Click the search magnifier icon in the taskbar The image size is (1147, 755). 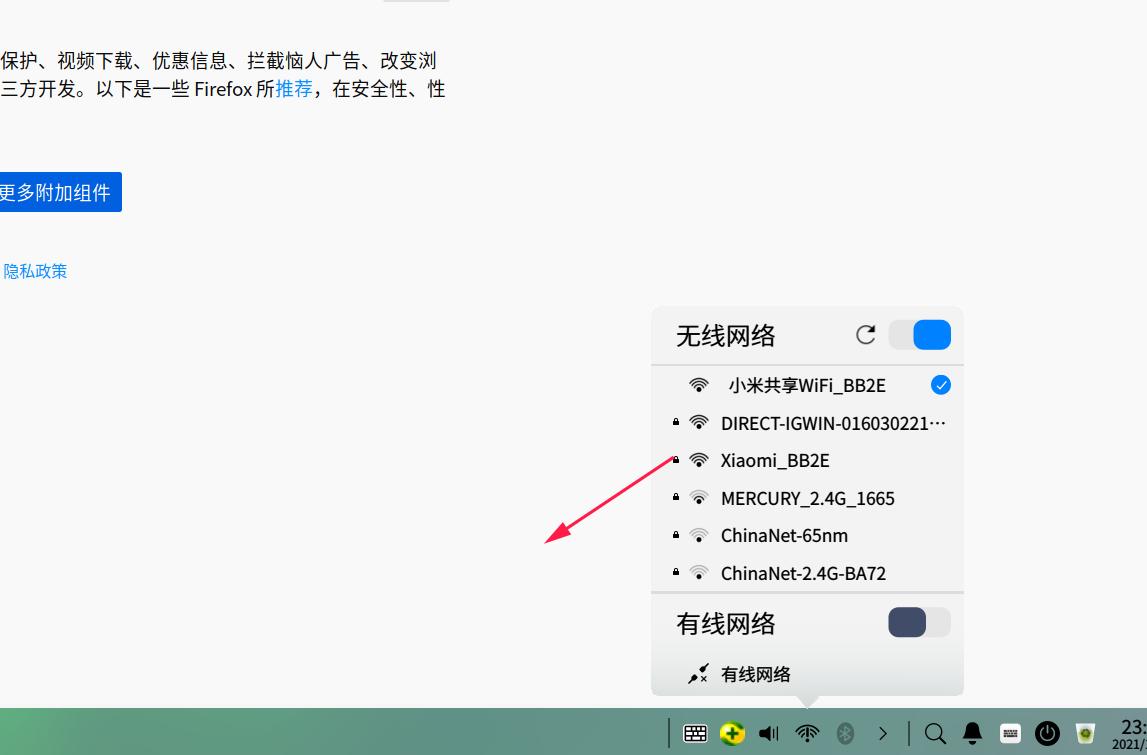coord(936,733)
